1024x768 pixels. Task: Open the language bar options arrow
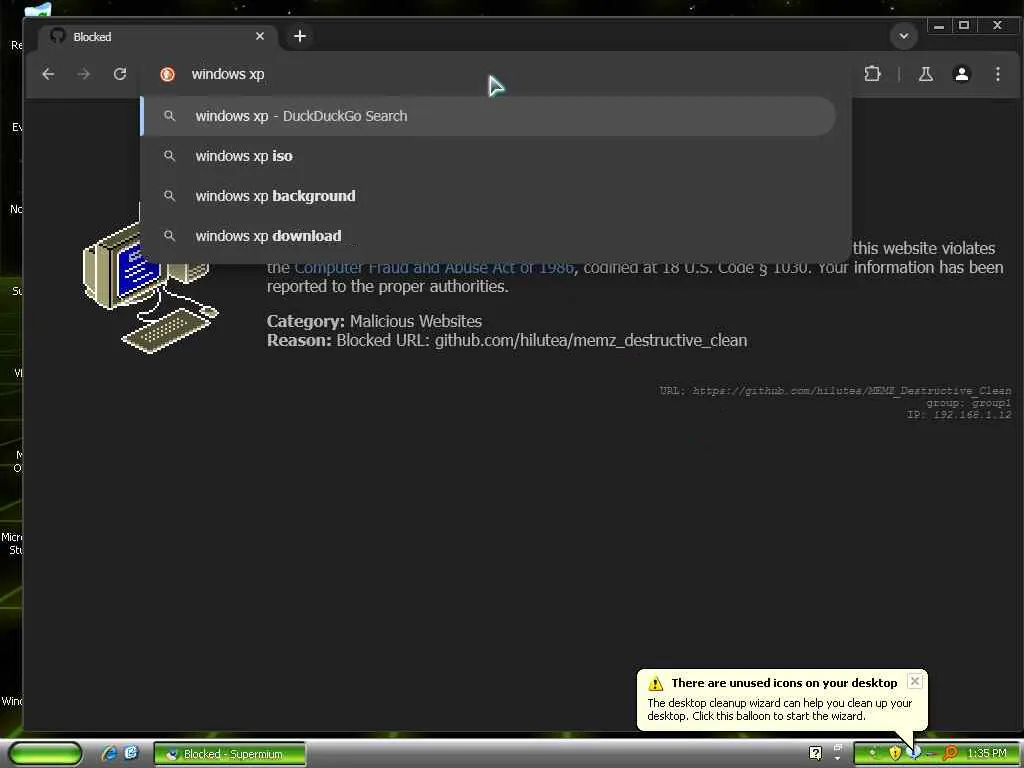(838, 759)
